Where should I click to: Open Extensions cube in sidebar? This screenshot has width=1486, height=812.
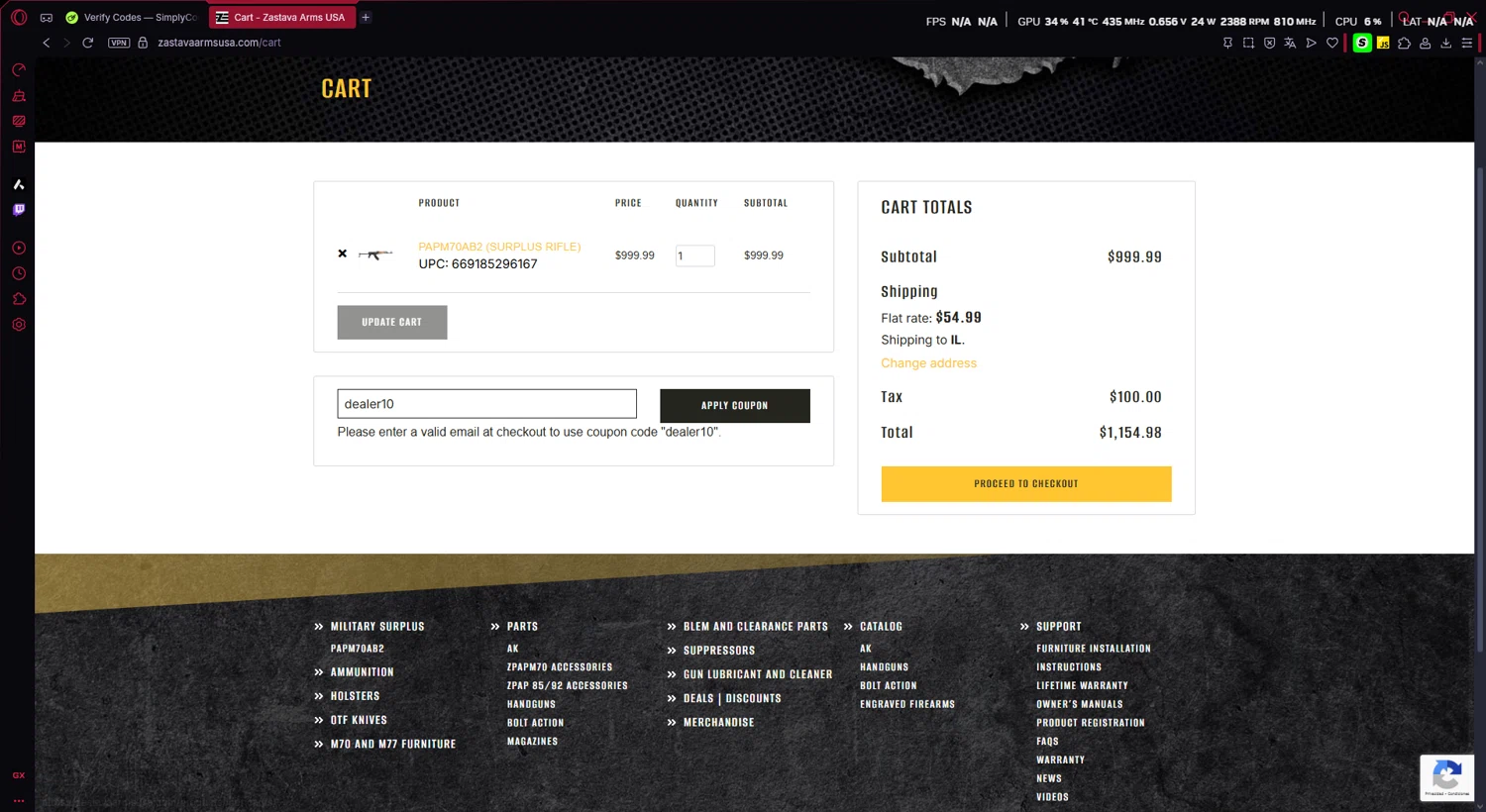(x=19, y=299)
